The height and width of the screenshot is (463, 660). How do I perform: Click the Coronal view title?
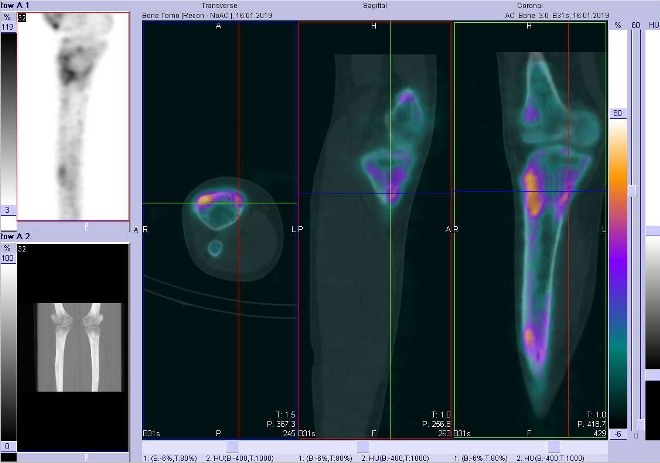(530, 5)
